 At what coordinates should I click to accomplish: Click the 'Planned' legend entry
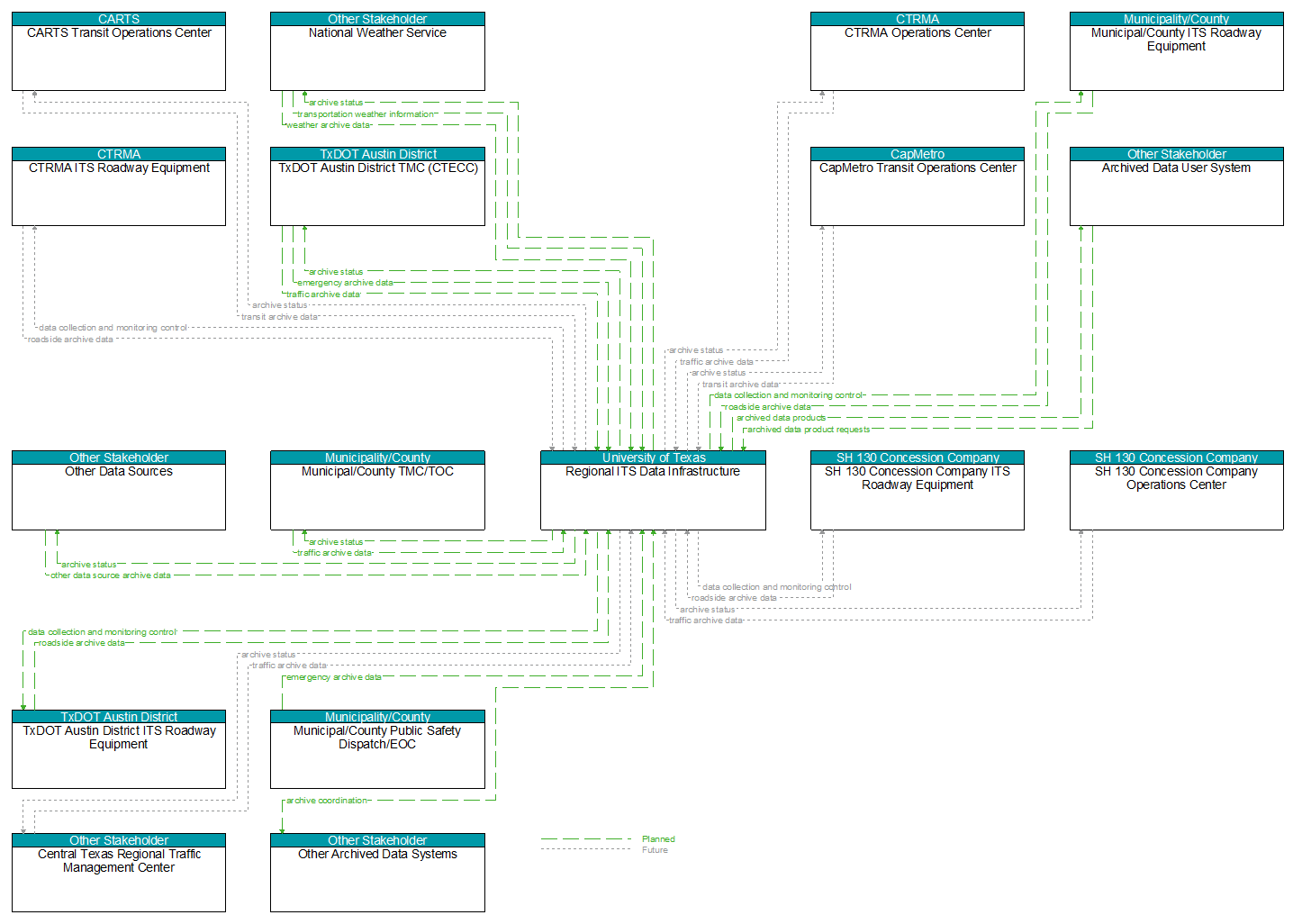pyautogui.click(x=658, y=839)
